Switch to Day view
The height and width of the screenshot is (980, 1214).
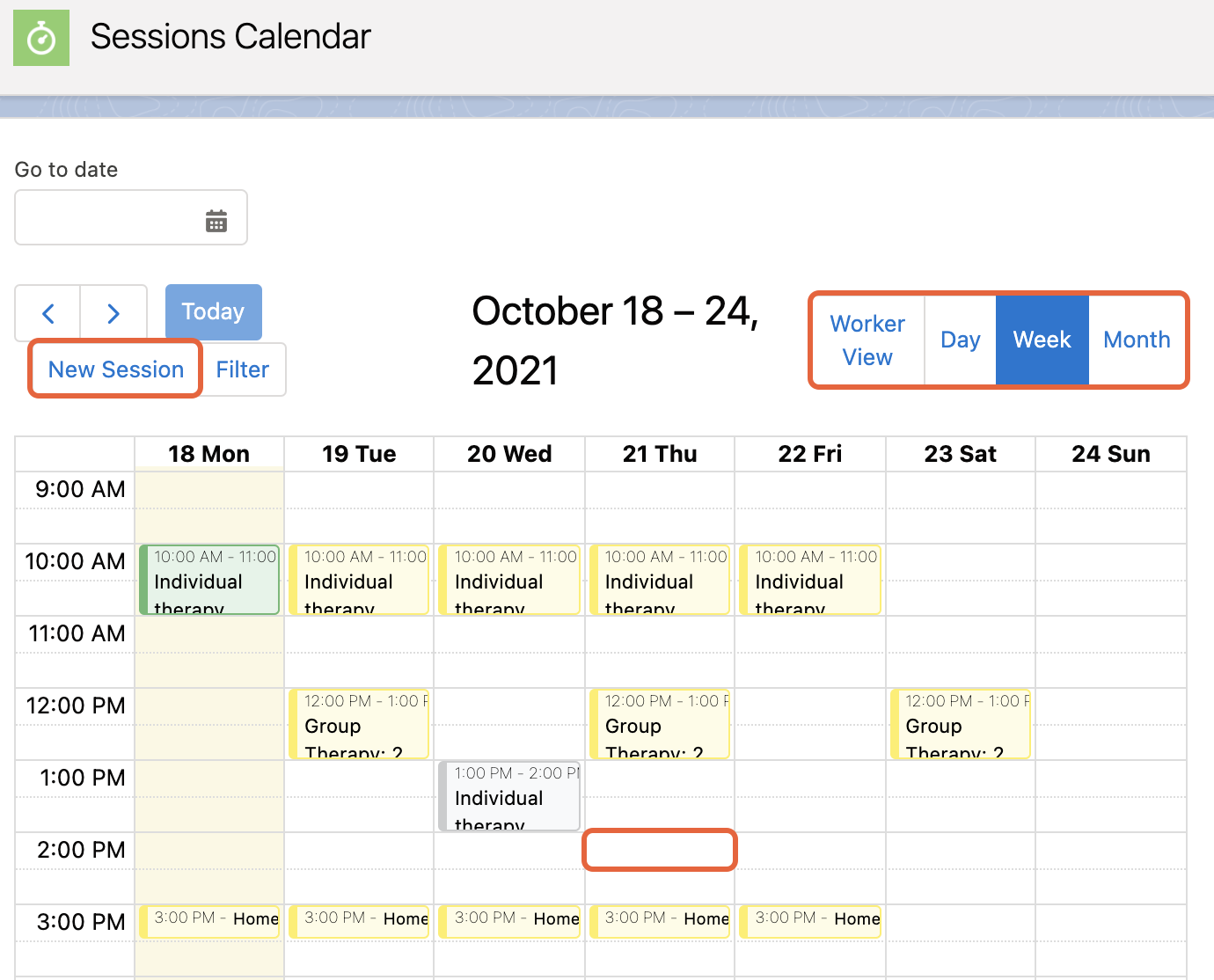[961, 340]
